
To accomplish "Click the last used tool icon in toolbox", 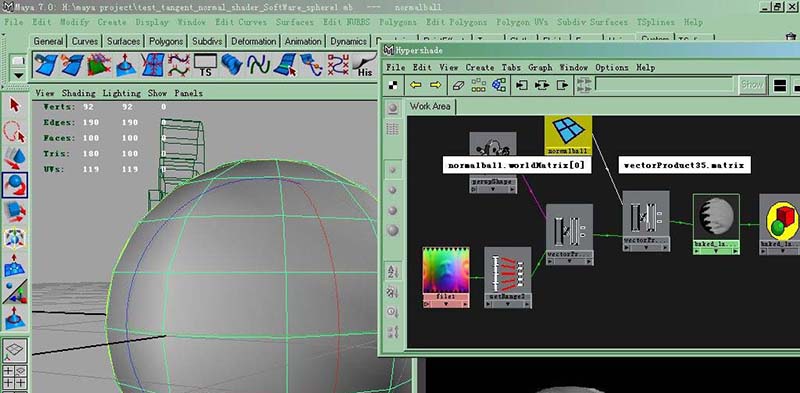I will tap(15, 318).
